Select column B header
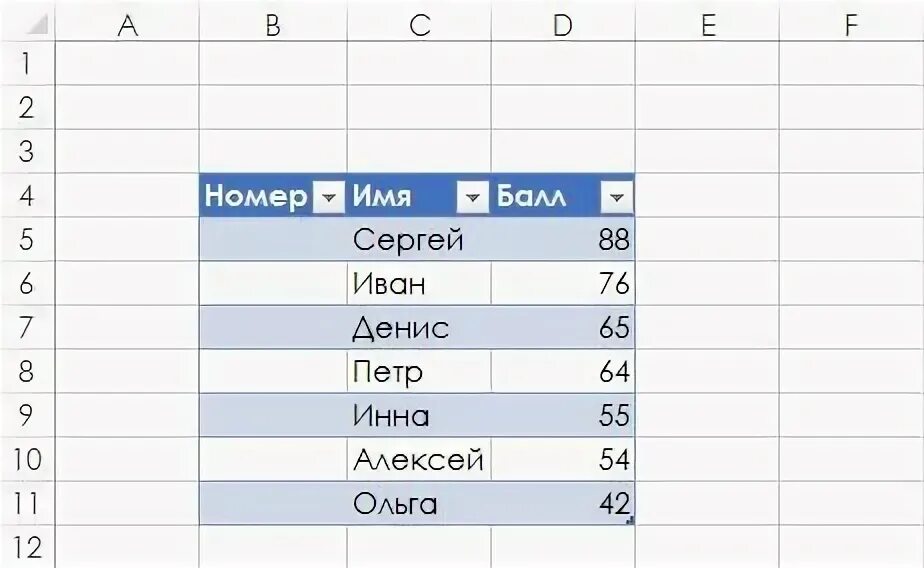924x568 pixels. tap(273, 25)
